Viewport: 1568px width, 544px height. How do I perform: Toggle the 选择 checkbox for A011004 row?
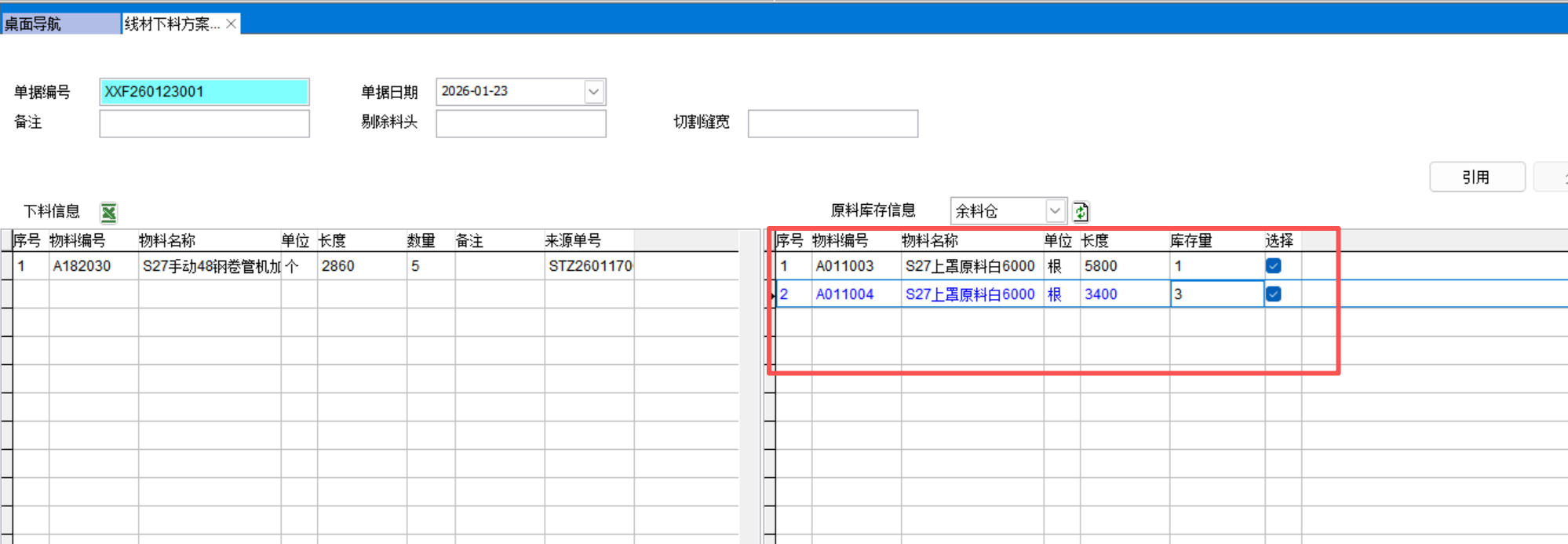click(1273, 294)
